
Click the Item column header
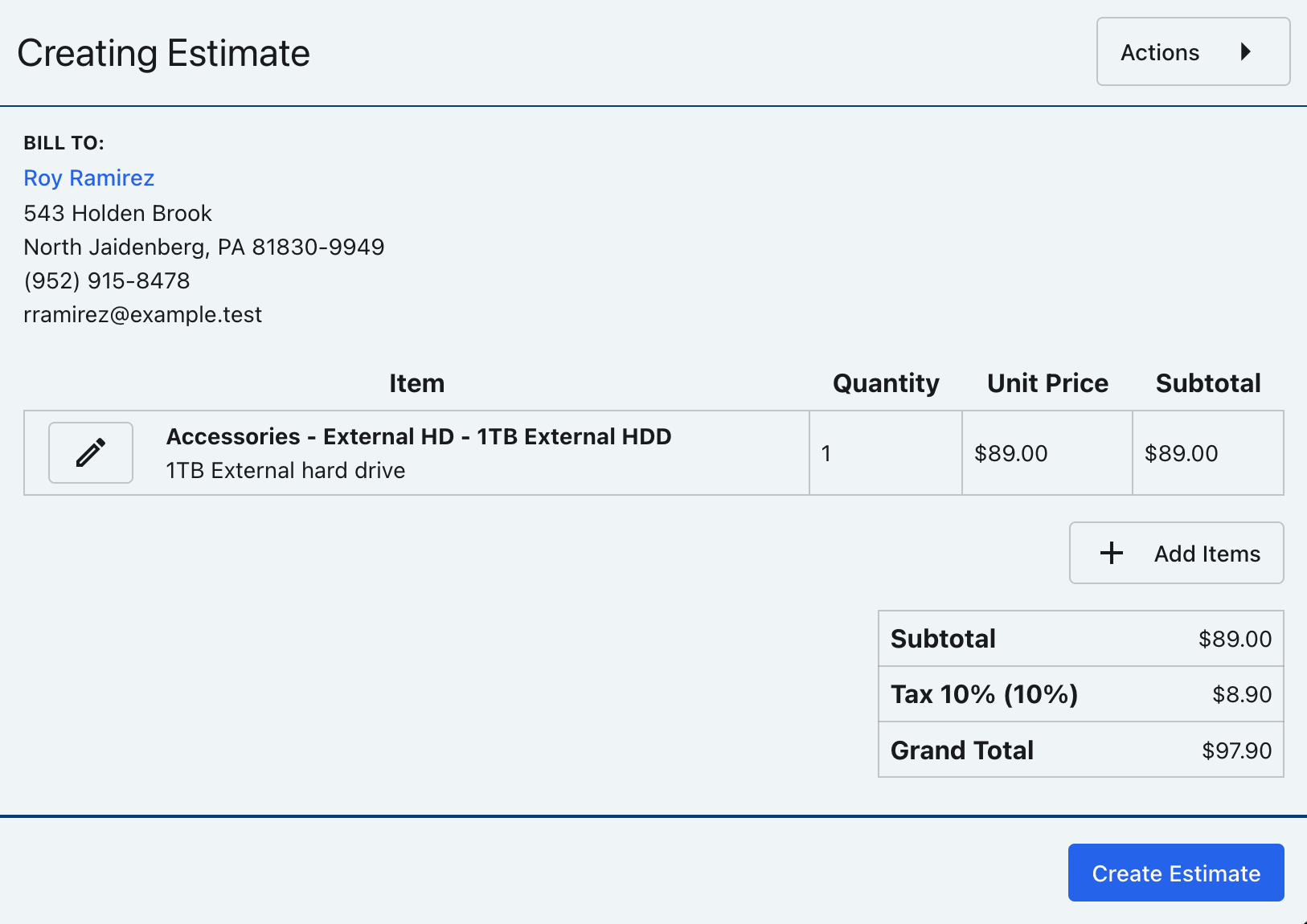click(416, 383)
